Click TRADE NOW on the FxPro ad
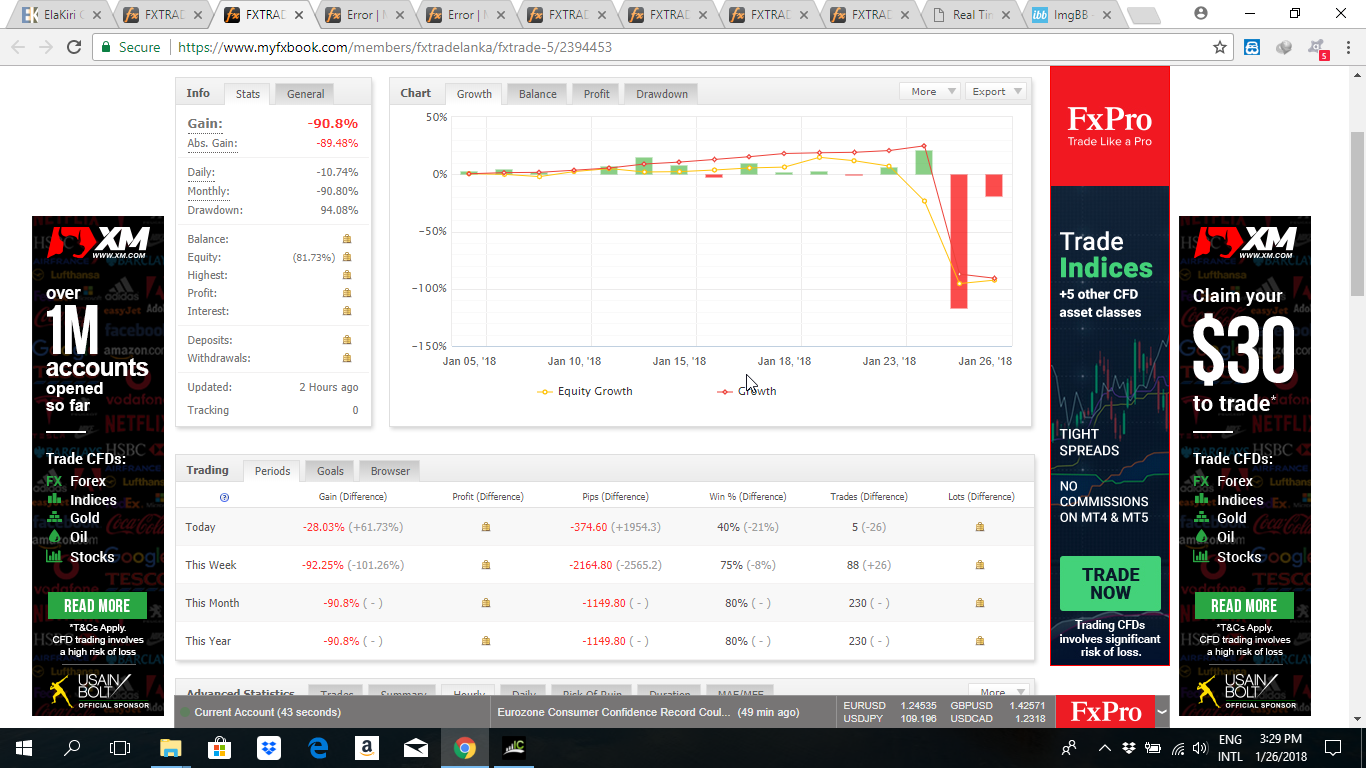Image resolution: width=1366 pixels, height=768 pixels. (x=1110, y=584)
